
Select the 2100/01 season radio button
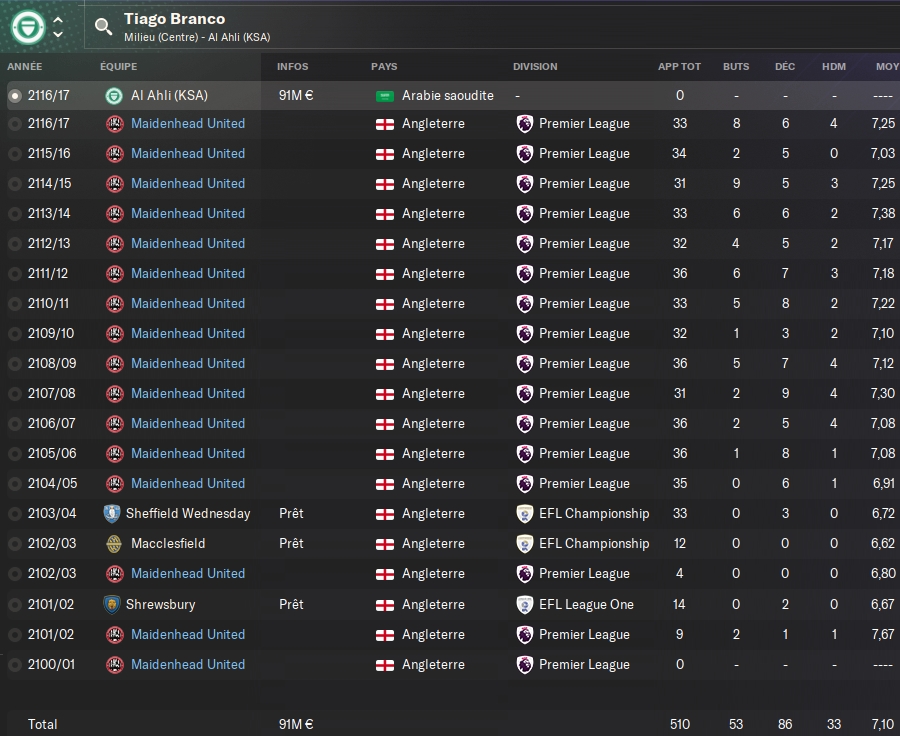coord(14,665)
